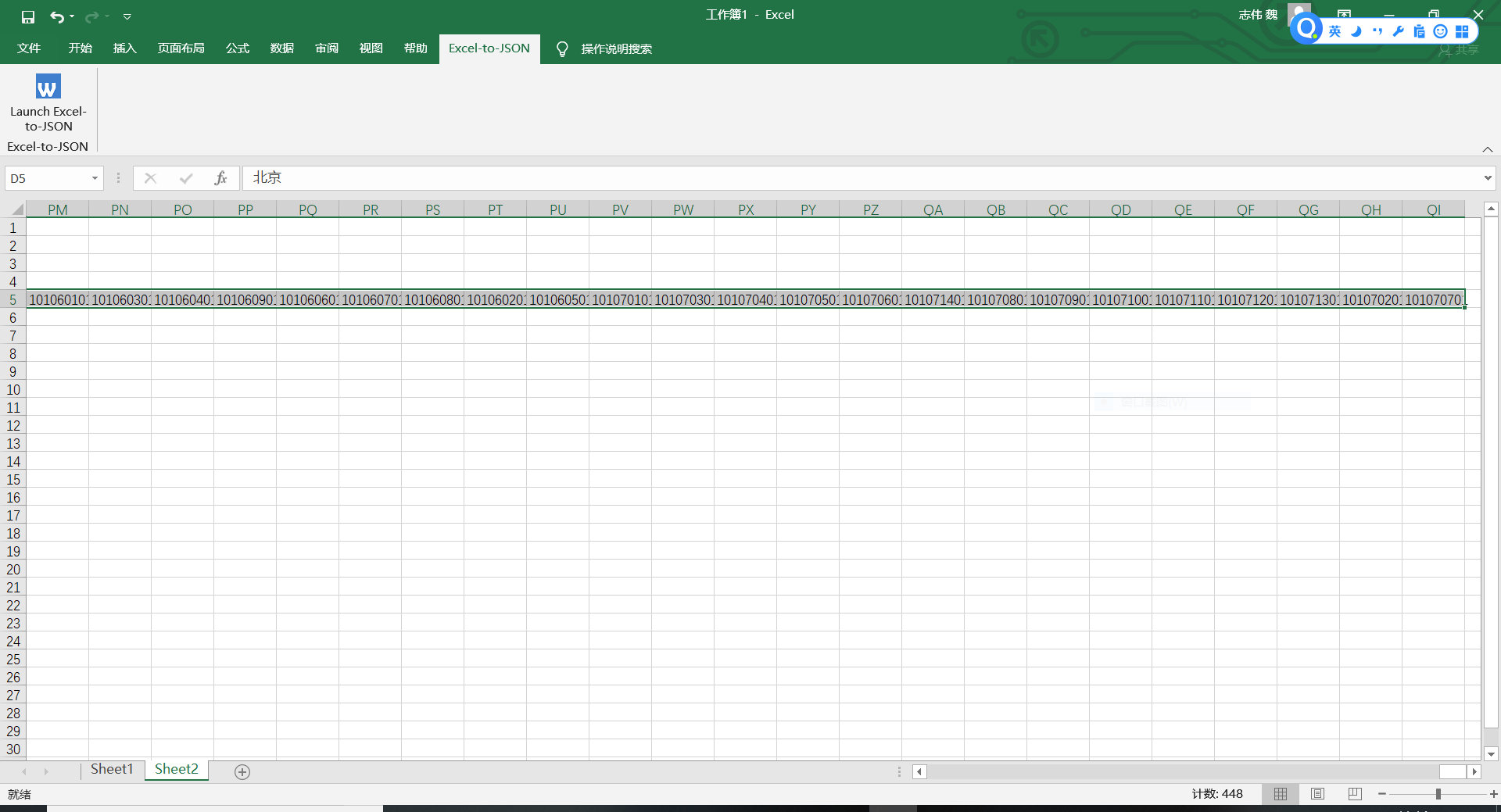The height and width of the screenshot is (812, 1501).
Task: Select the Excel-to-JSON ribbon tab
Action: [x=489, y=48]
